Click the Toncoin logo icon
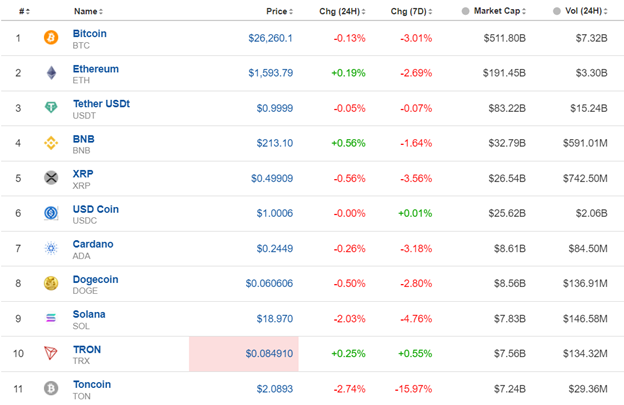Viewport: 624px width, 405px height. coord(51,388)
